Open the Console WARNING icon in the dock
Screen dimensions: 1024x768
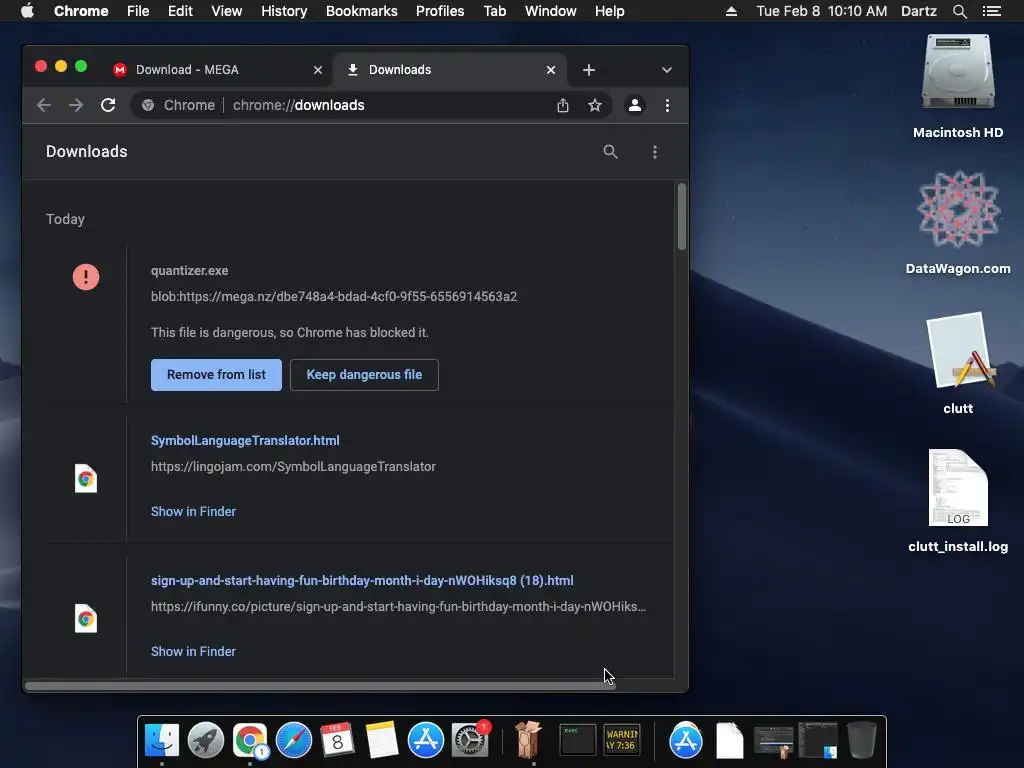[621, 740]
